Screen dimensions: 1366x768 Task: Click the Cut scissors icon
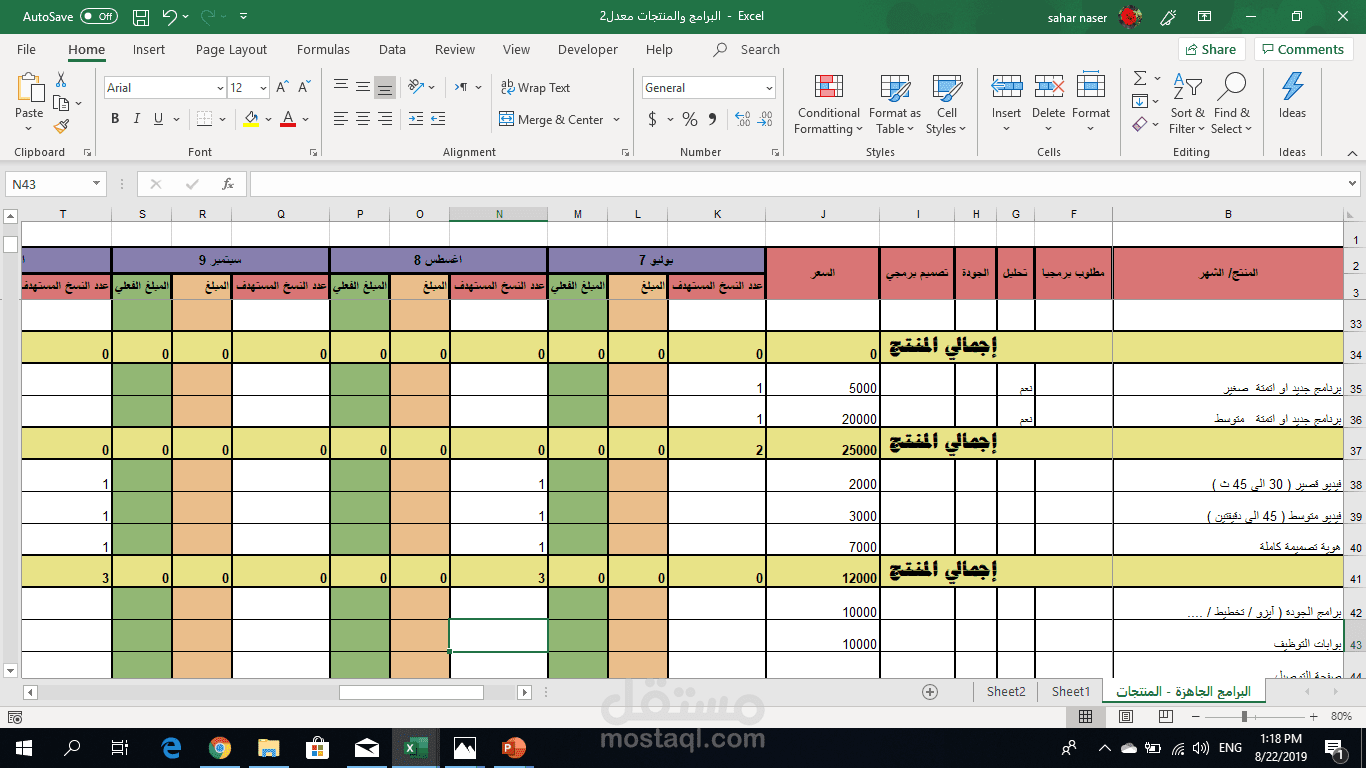point(61,80)
